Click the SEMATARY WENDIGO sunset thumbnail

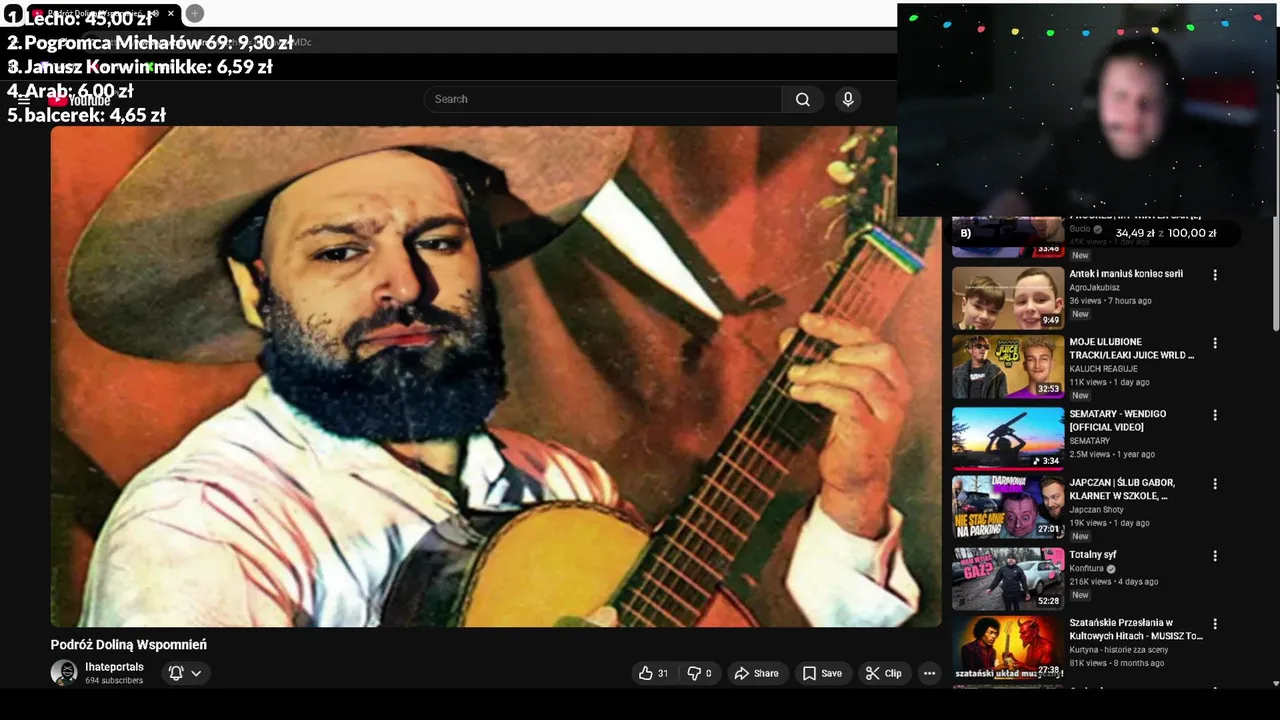click(x=1008, y=438)
